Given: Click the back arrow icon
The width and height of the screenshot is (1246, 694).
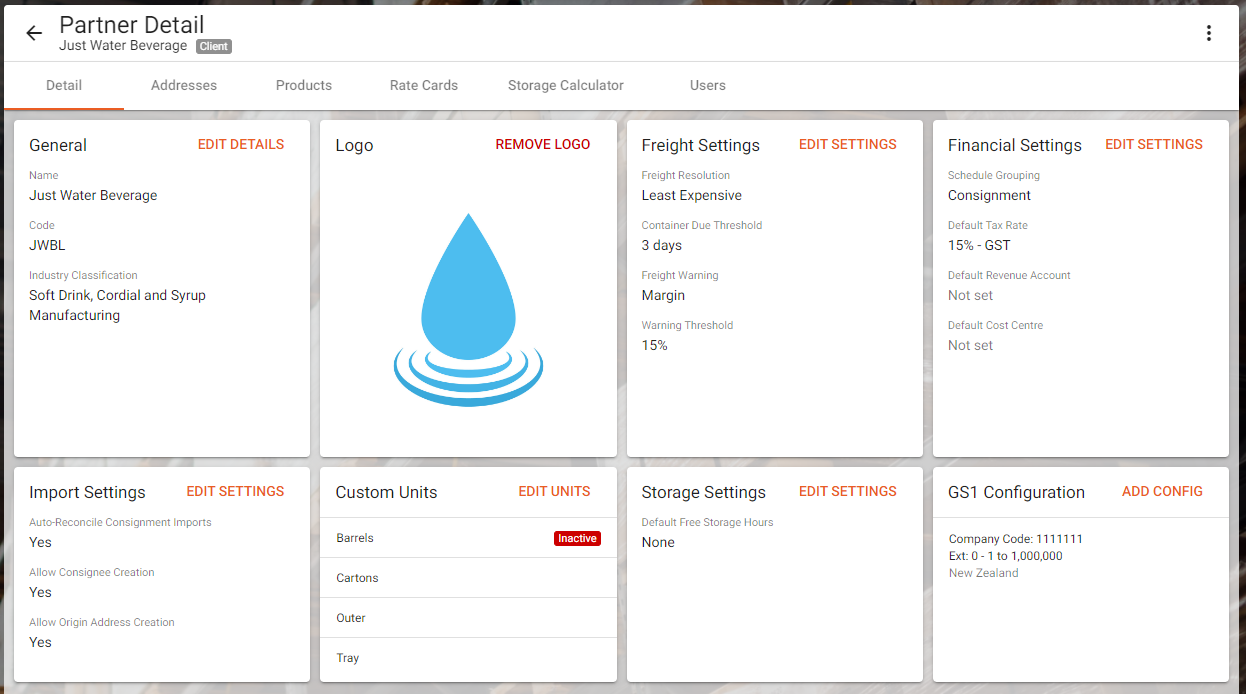Looking at the screenshot, I should click(x=34, y=33).
